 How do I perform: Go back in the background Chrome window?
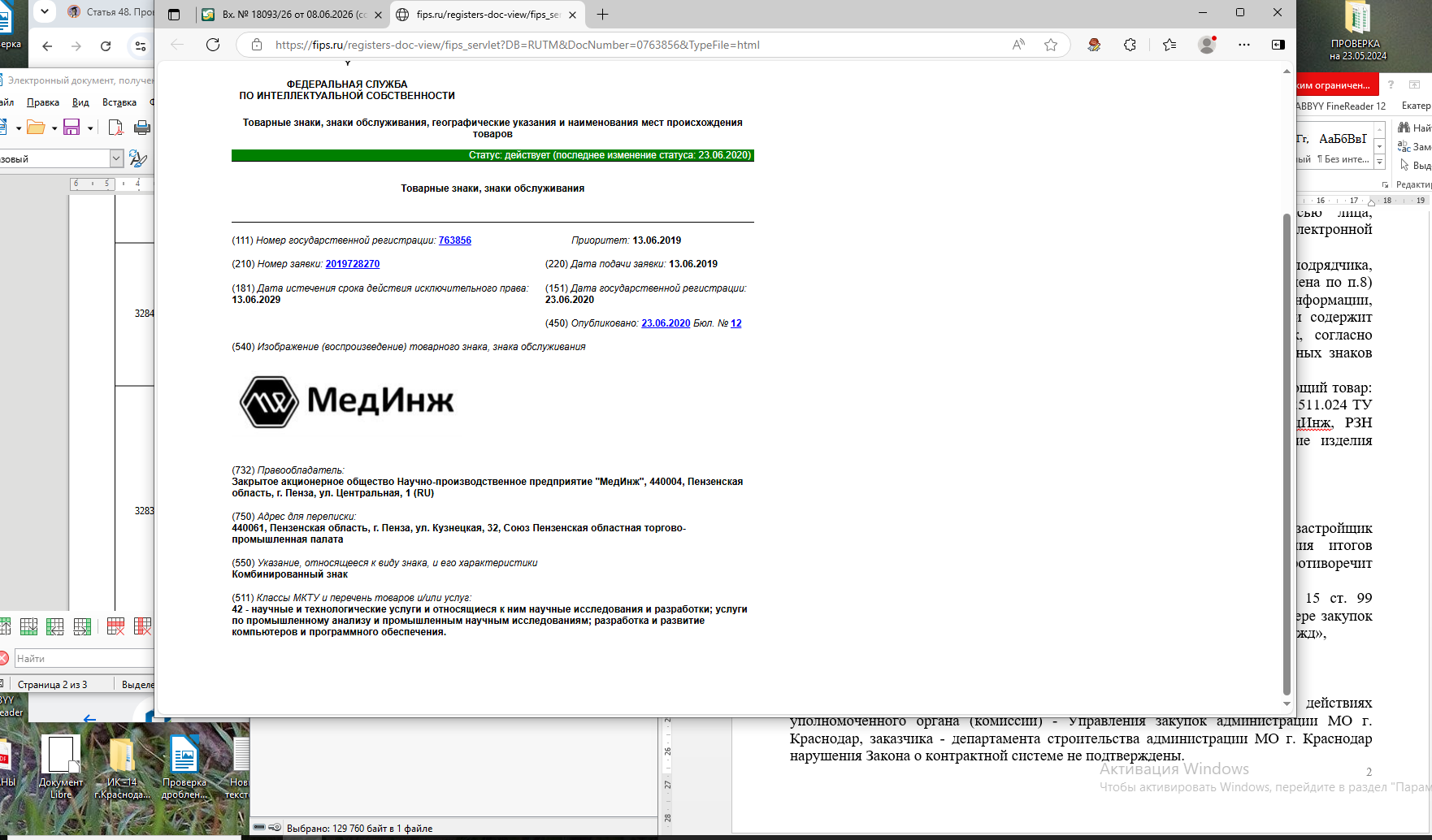(x=47, y=46)
